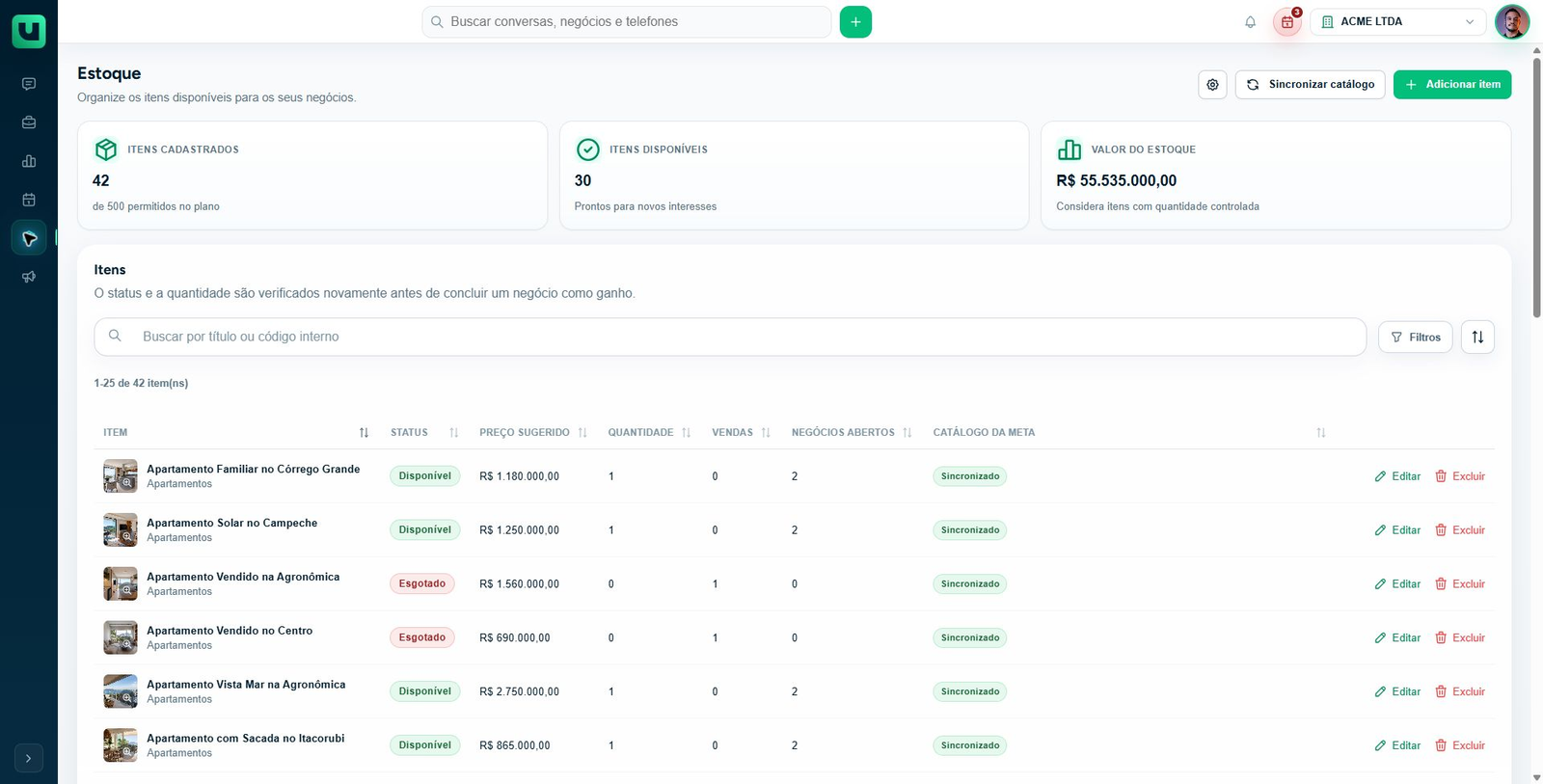Click the user profile avatar
1543x784 pixels.
click(1512, 22)
